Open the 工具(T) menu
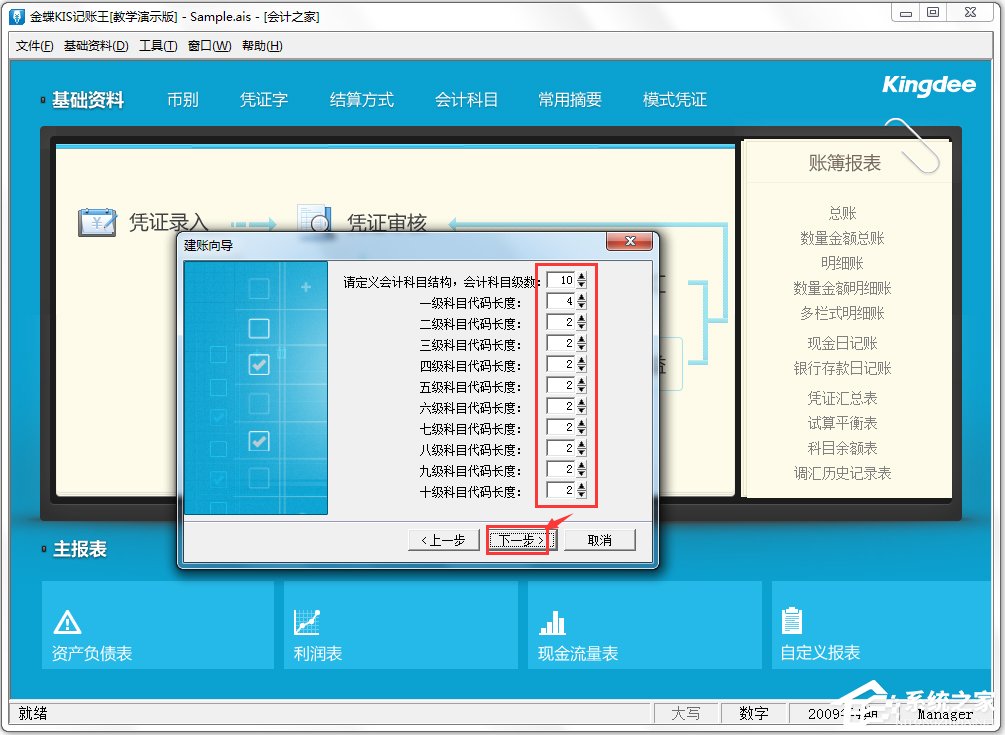The height and width of the screenshot is (735, 1005). point(157,46)
